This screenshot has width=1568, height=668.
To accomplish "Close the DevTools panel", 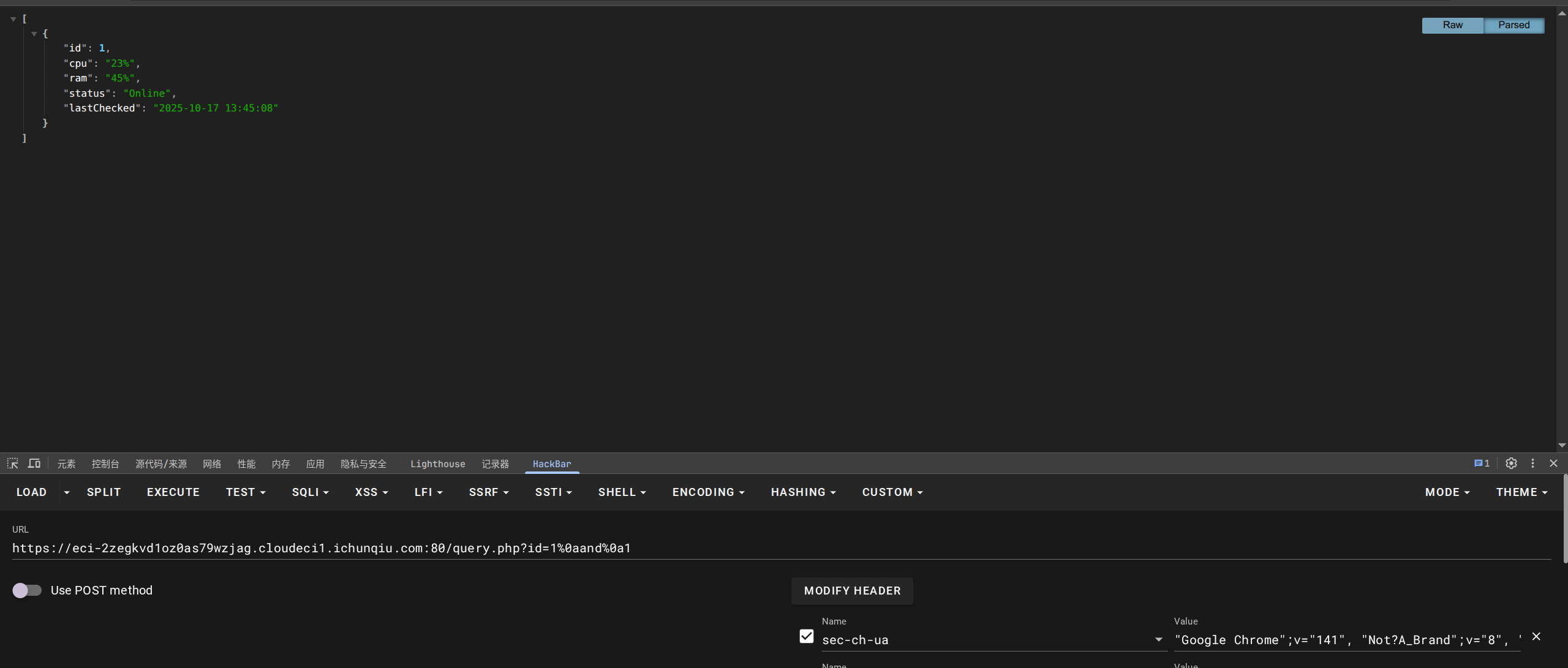I will pyautogui.click(x=1553, y=463).
